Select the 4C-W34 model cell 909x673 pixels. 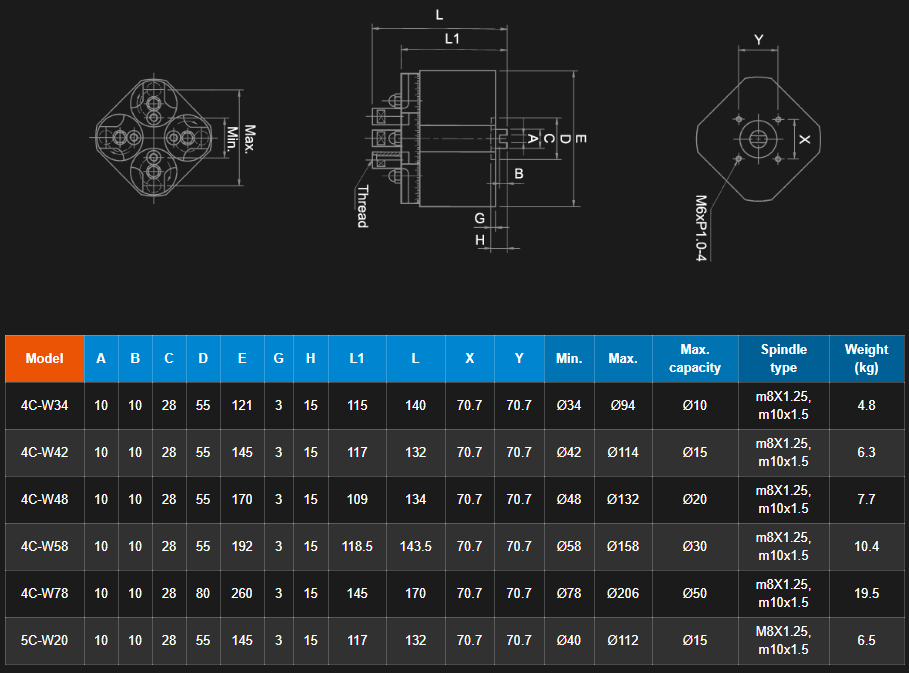click(44, 405)
